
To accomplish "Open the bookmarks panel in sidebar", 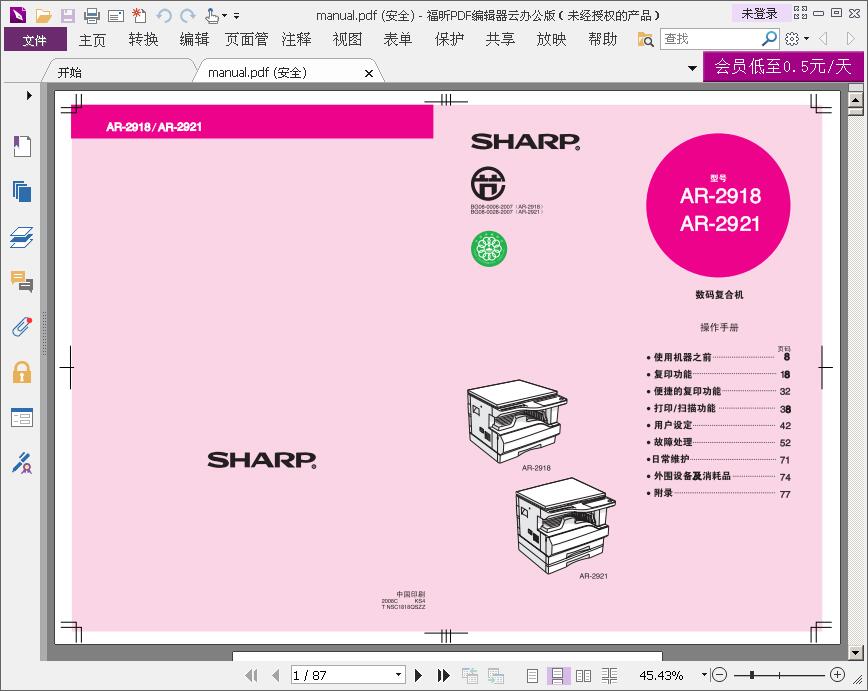I will click(x=22, y=146).
